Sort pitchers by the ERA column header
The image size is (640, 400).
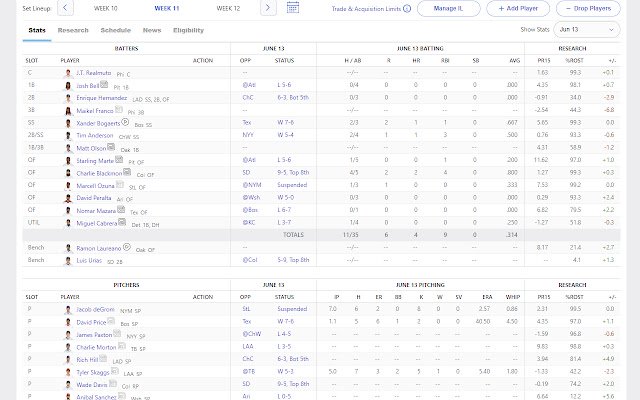(487, 297)
